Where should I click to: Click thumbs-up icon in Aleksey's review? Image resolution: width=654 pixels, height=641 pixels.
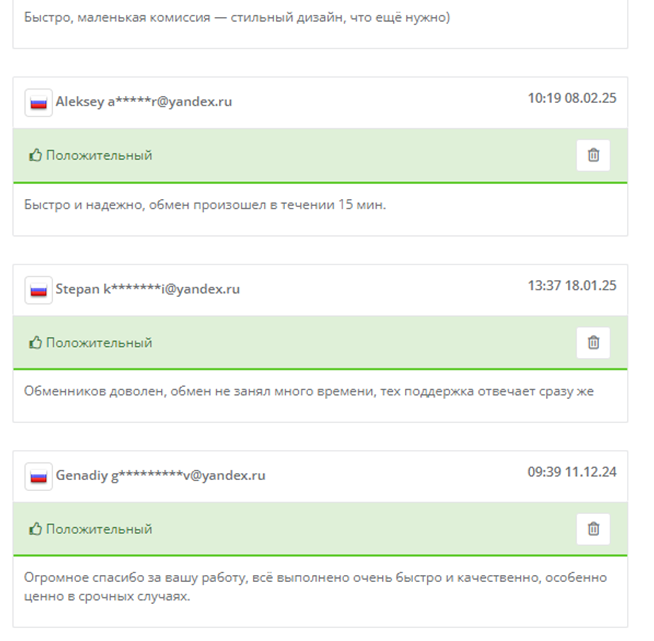[x=35, y=156]
